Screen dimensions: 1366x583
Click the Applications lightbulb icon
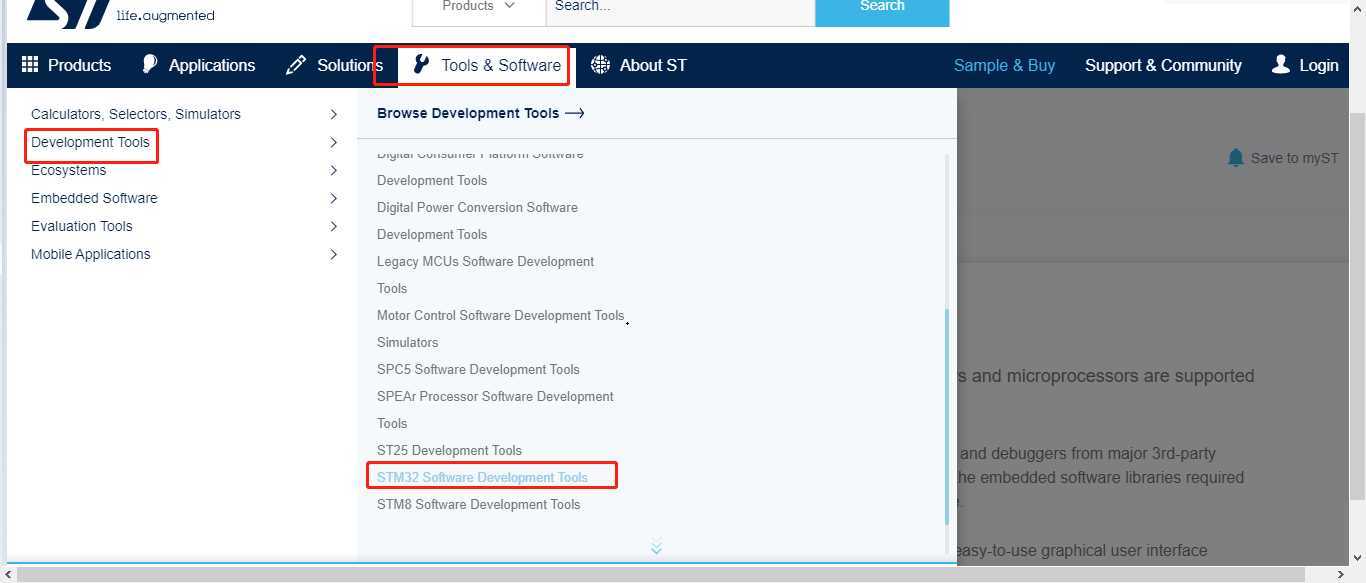coord(150,64)
